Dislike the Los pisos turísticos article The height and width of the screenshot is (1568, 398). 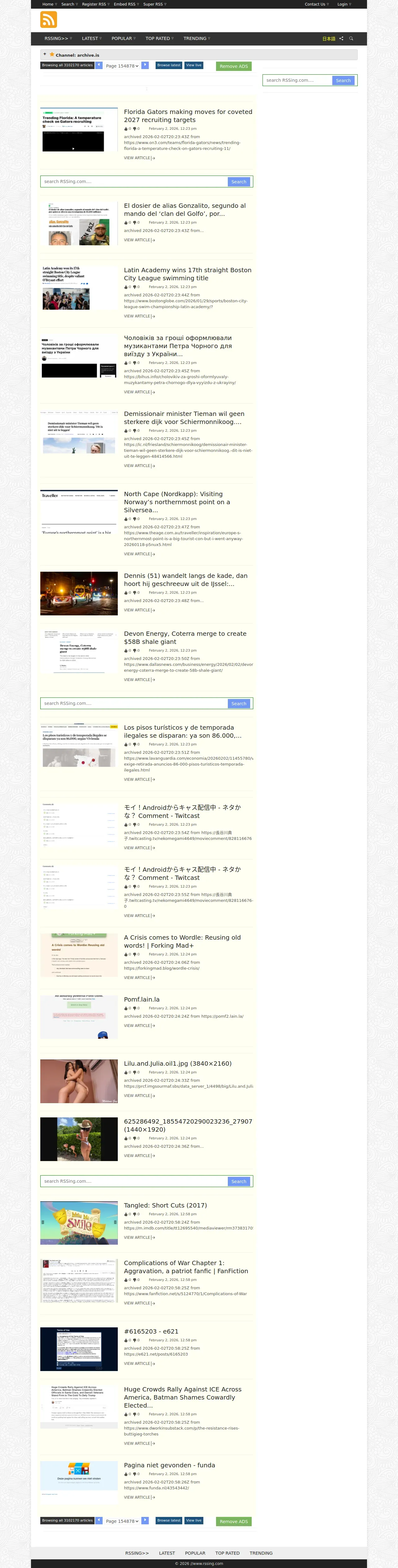click(135, 745)
